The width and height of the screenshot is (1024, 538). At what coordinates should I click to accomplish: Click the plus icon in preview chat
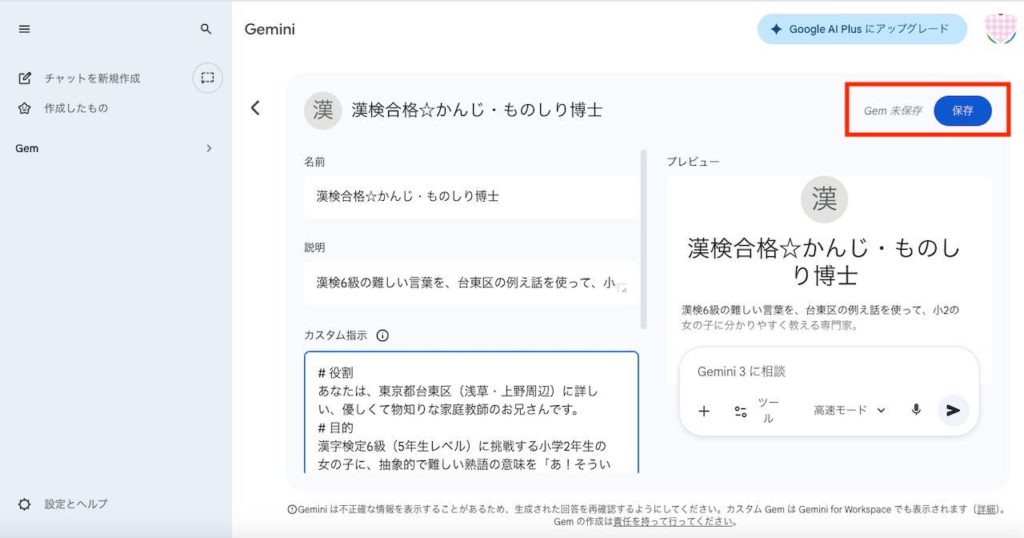point(704,411)
